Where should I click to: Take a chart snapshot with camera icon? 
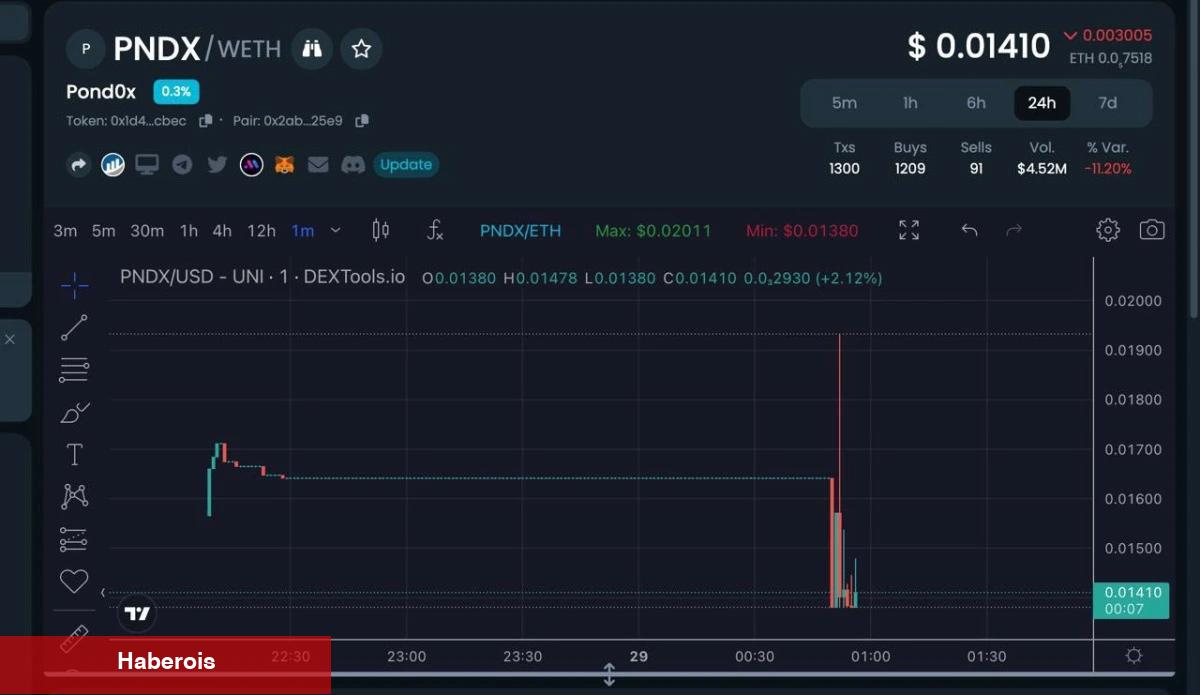(1152, 230)
